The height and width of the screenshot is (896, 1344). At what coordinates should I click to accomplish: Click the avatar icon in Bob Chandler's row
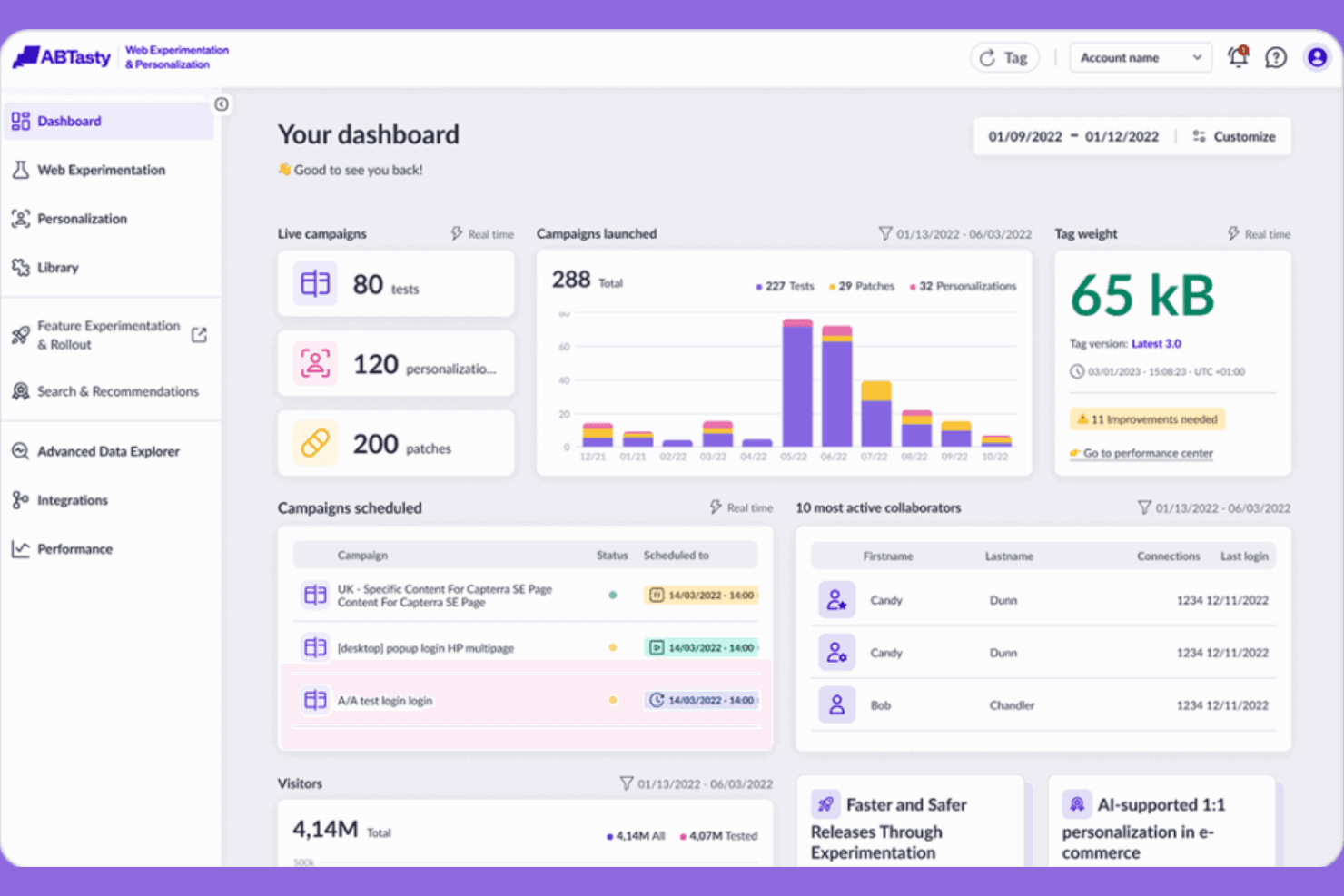(836, 705)
